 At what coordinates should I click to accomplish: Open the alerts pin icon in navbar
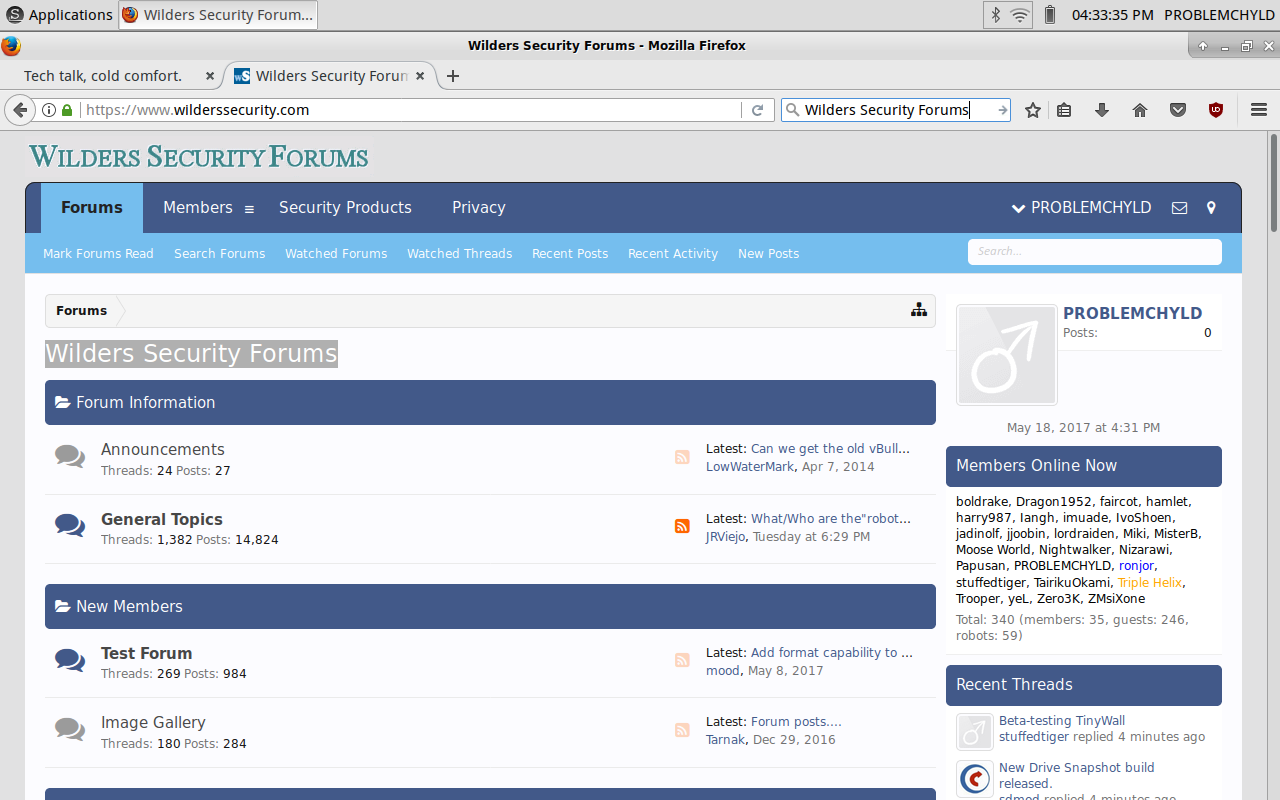tap(1211, 208)
